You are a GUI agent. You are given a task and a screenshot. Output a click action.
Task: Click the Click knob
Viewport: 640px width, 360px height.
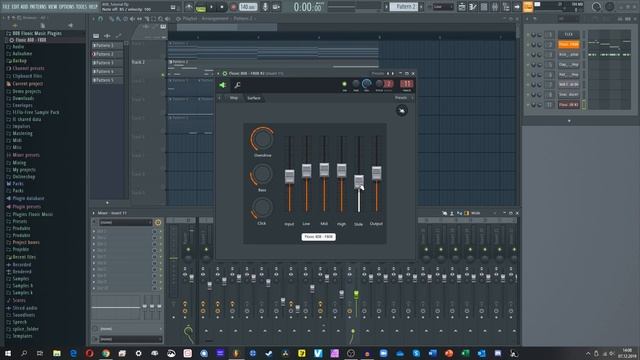click(262, 207)
